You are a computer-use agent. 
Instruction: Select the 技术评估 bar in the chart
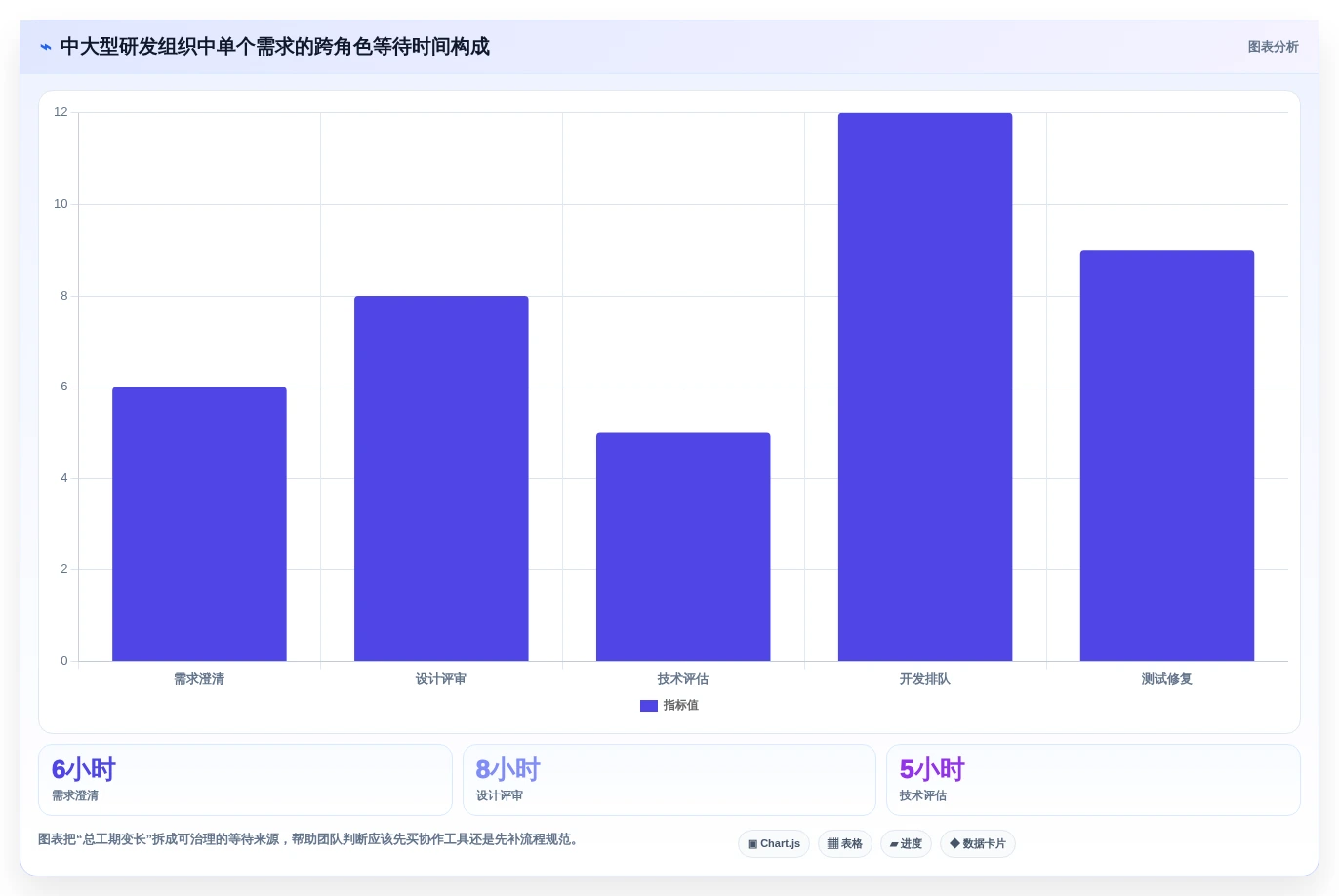click(x=683, y=547)
